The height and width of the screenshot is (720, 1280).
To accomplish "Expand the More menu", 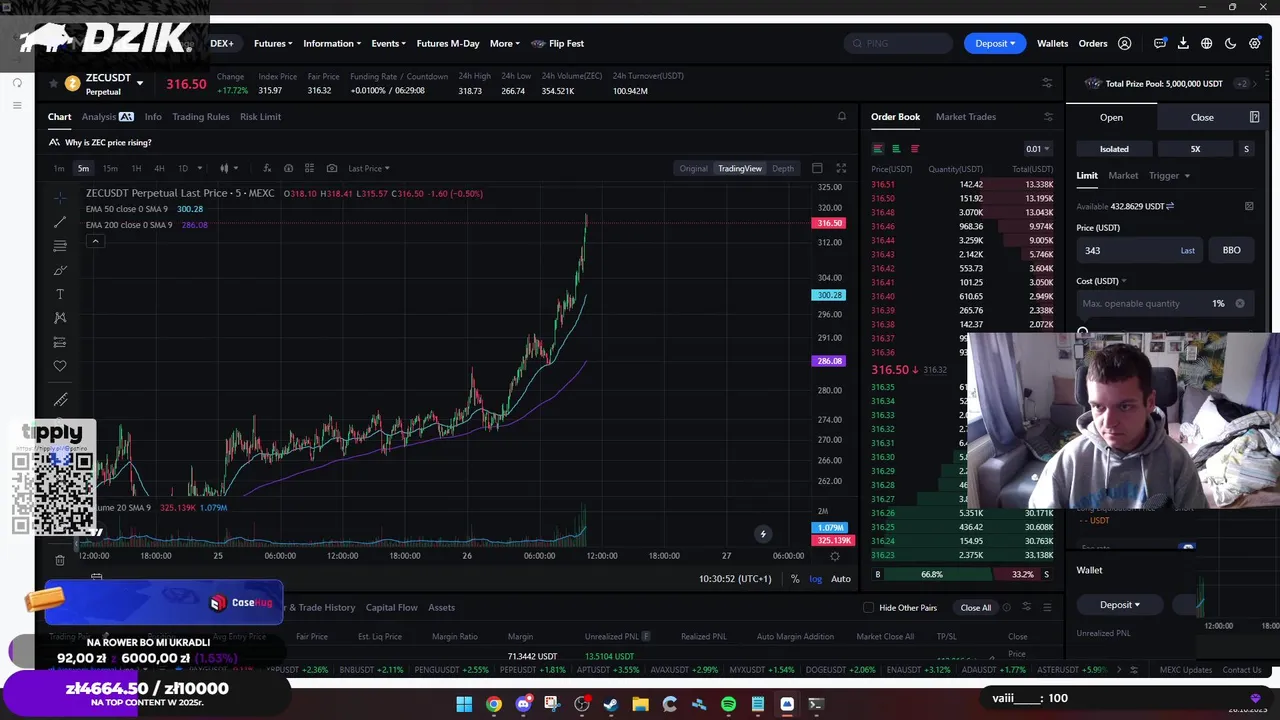I will 505,44.
